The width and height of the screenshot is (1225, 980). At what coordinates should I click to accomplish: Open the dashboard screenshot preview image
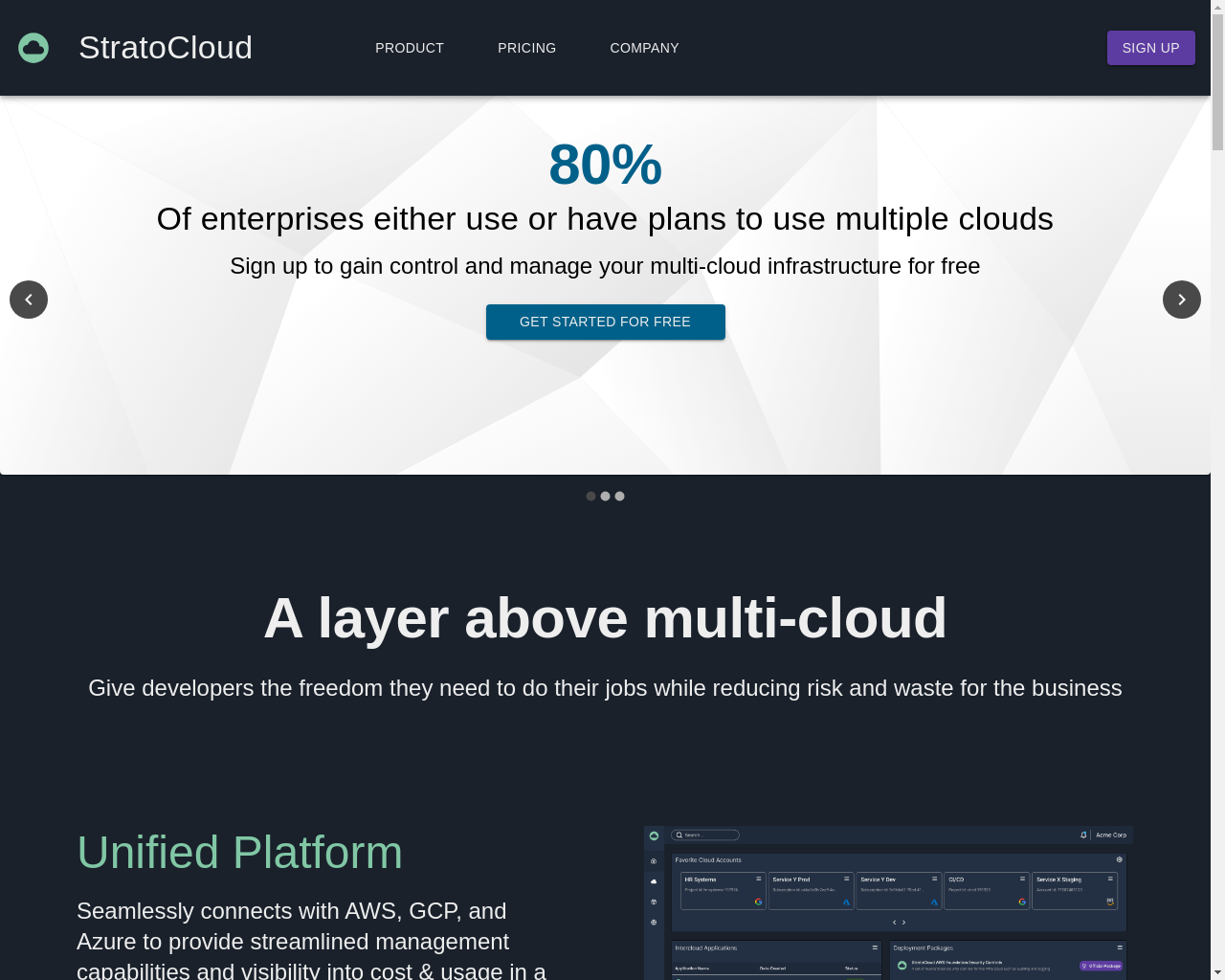pyautogui.click(x=889, y=902)
